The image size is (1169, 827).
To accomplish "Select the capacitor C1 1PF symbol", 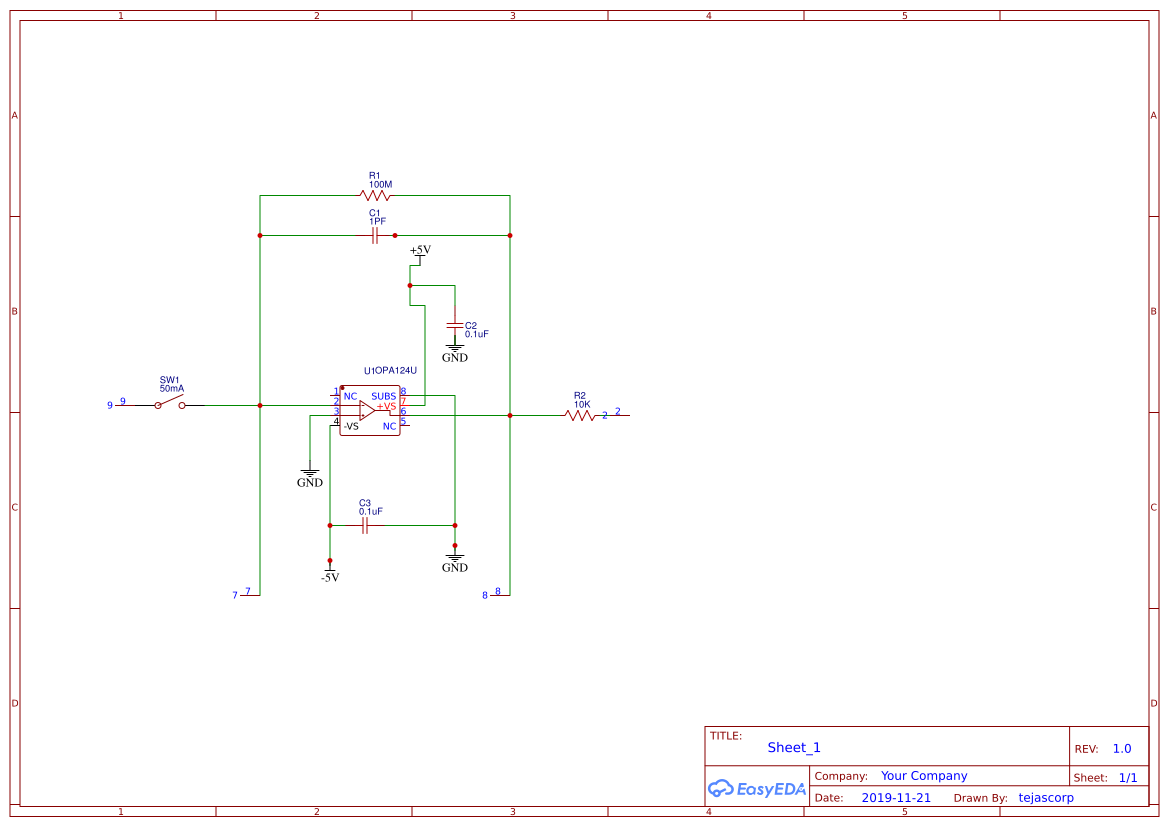I will [373, 235].
